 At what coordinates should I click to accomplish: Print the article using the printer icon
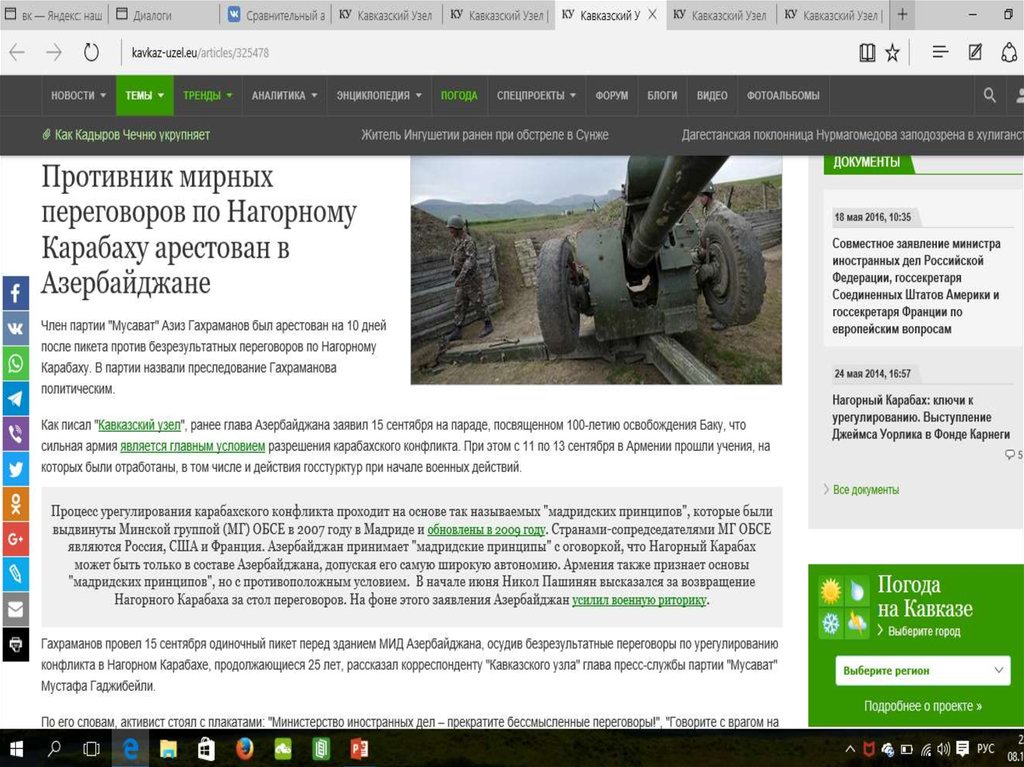click(x=16, y=644)
